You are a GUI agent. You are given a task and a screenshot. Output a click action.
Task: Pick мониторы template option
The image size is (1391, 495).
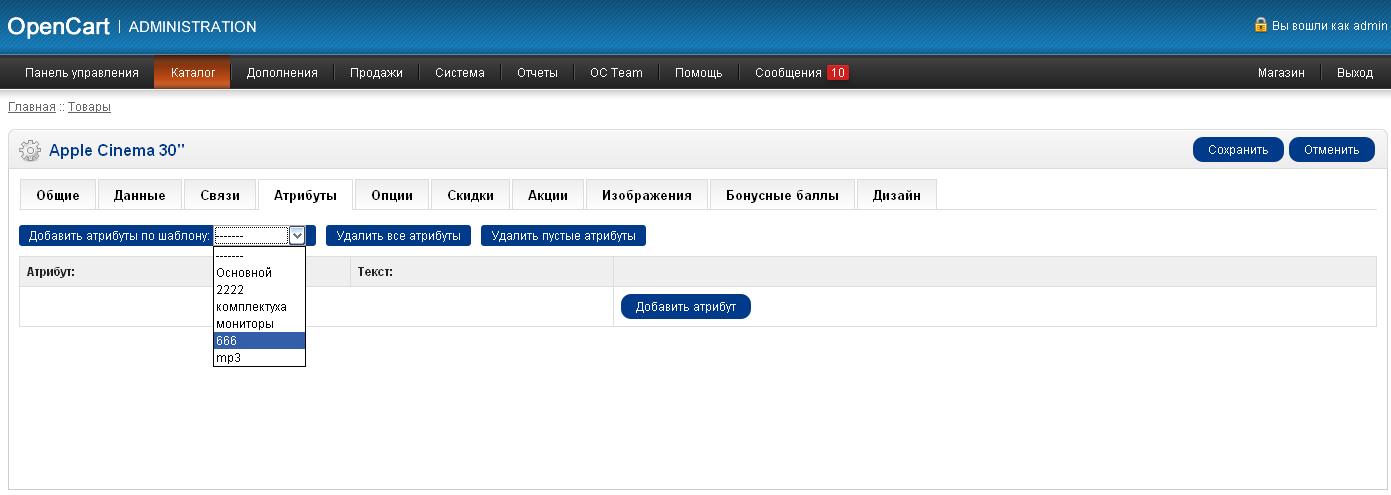coord(259,323)
